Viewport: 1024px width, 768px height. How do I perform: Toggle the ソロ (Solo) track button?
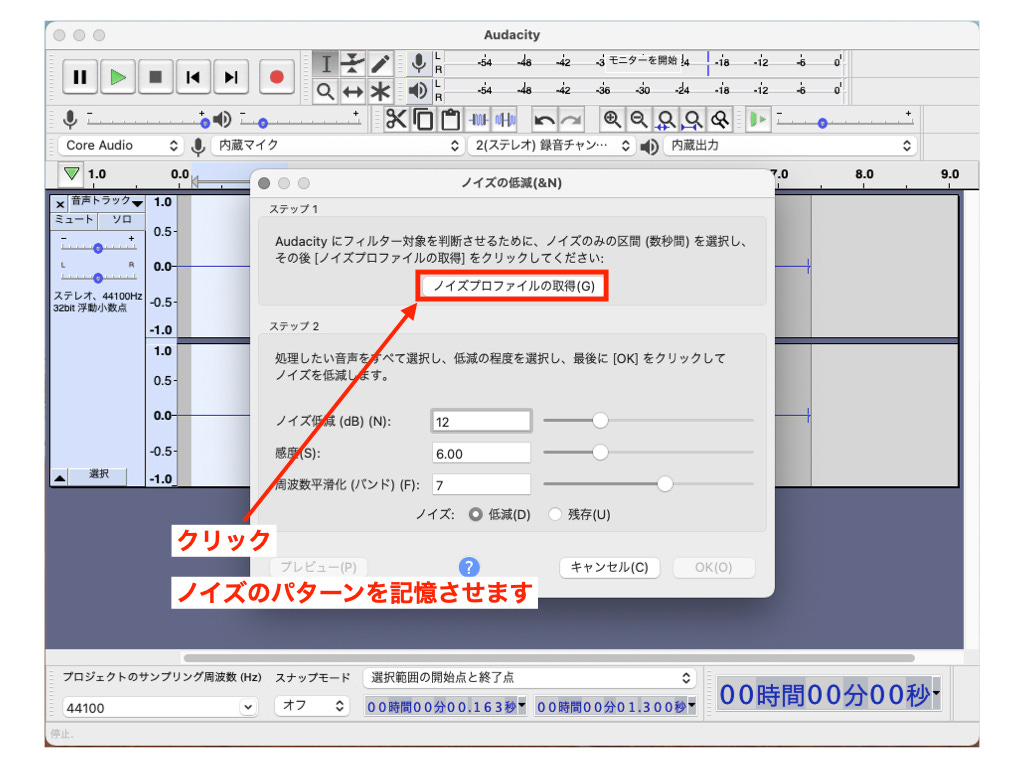tap(121, 219)
